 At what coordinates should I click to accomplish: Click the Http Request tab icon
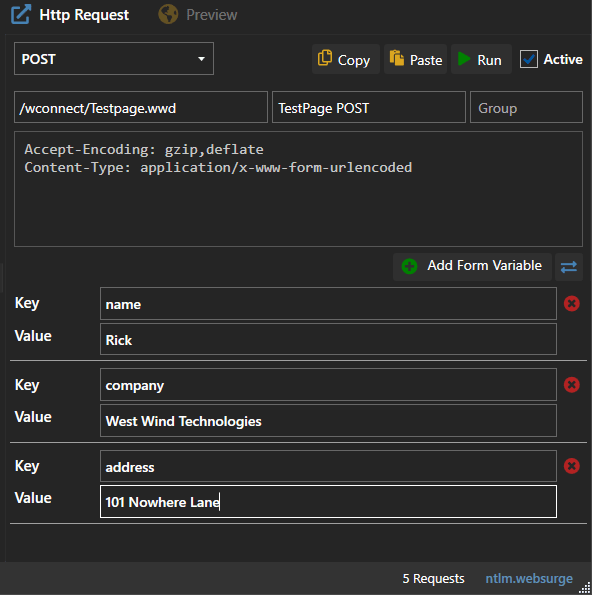pos(21,14)
